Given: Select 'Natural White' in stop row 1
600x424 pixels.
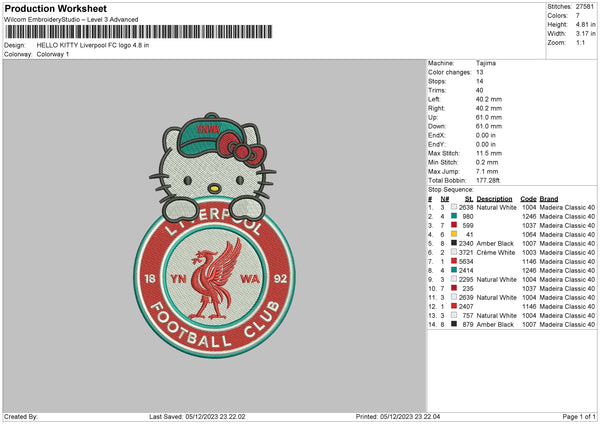Looking at the screenshot, I should pos(497,207).
